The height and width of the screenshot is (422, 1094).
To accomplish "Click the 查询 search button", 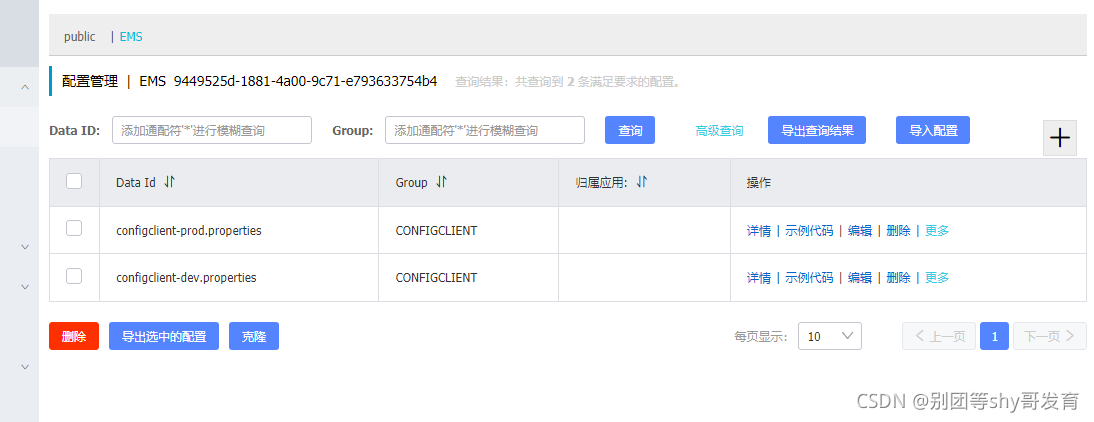I will (x=630, y=130).
